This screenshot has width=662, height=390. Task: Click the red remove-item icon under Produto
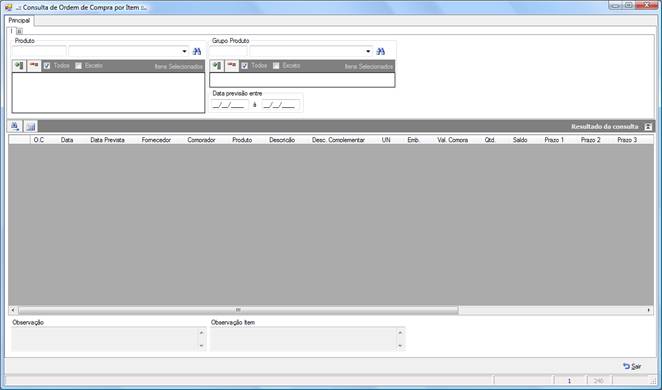pos(34,66)
